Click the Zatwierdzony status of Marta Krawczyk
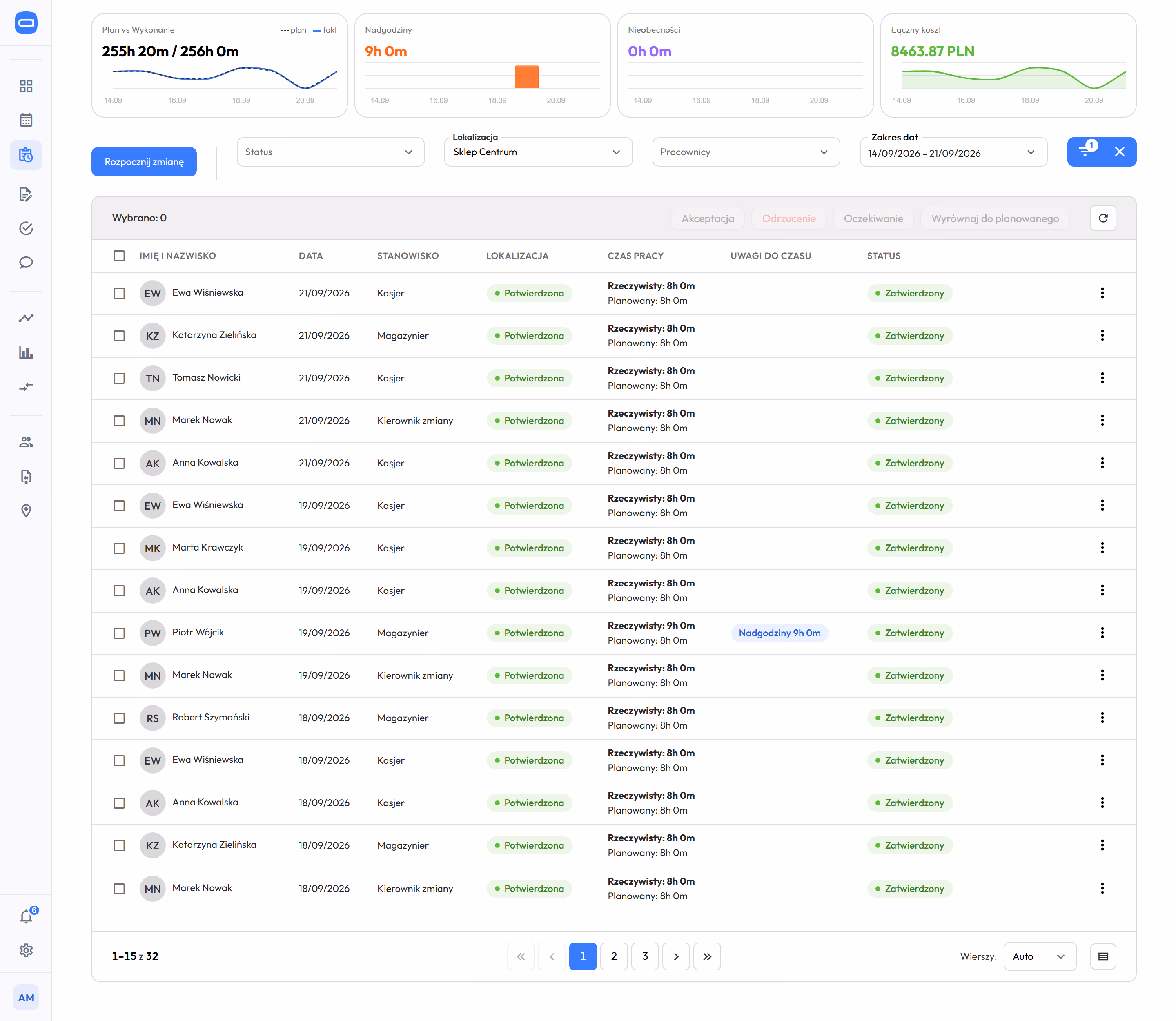This screenshot has width=1176, height=1021. coord(910,548)
